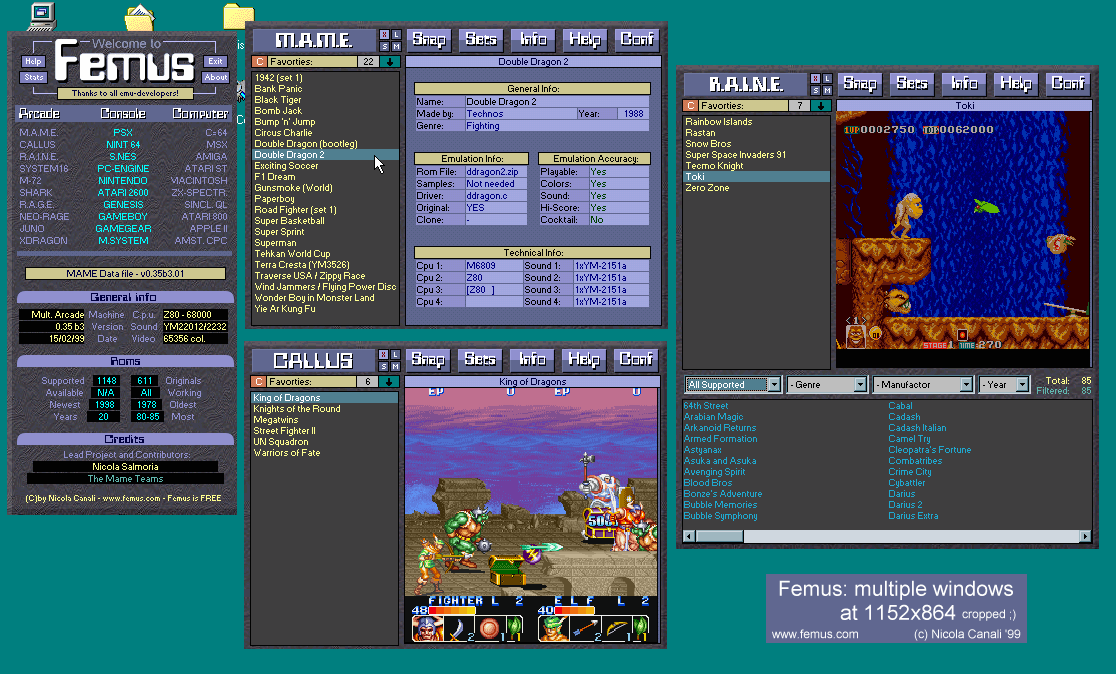1116x674 pixels.
Task: Select 'Double Dragon 2' in M.A.M.E. favorites
Action: pyautogui.click(x=325, y=154)
